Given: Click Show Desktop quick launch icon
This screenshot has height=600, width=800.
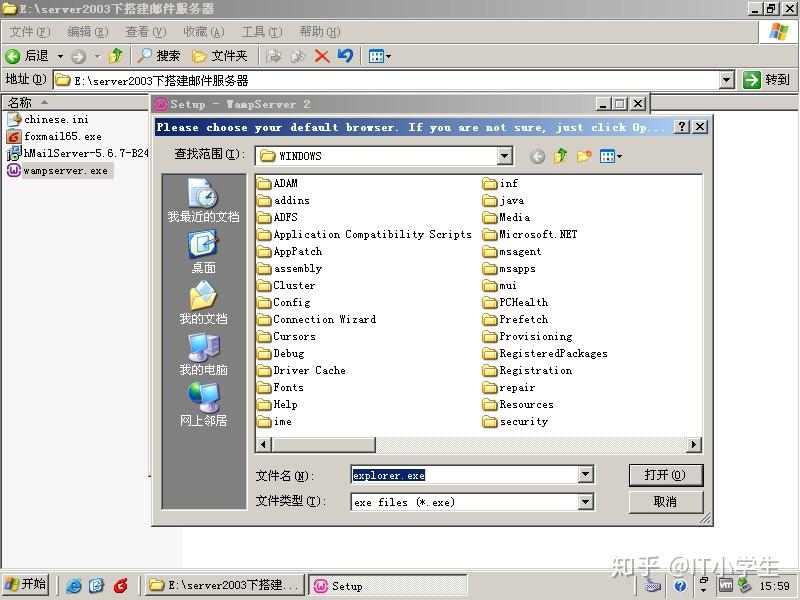Looking at the screenshot, I should pos(96,585).
